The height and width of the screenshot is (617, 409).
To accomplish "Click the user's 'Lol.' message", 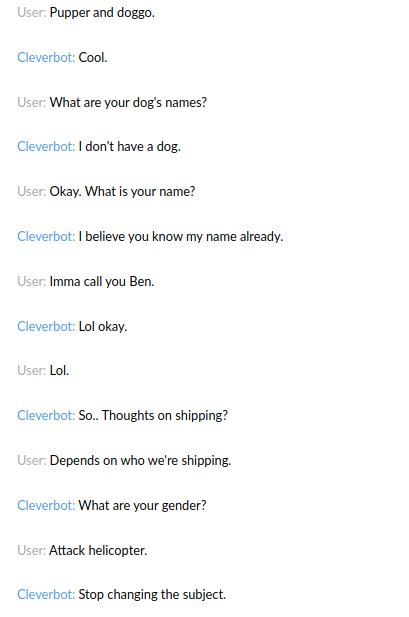I will coord(59,371).
